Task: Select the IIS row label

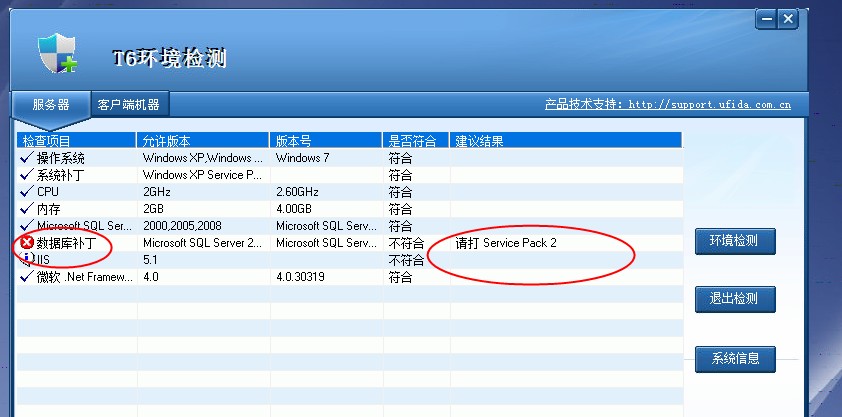Action: [43, 260]
